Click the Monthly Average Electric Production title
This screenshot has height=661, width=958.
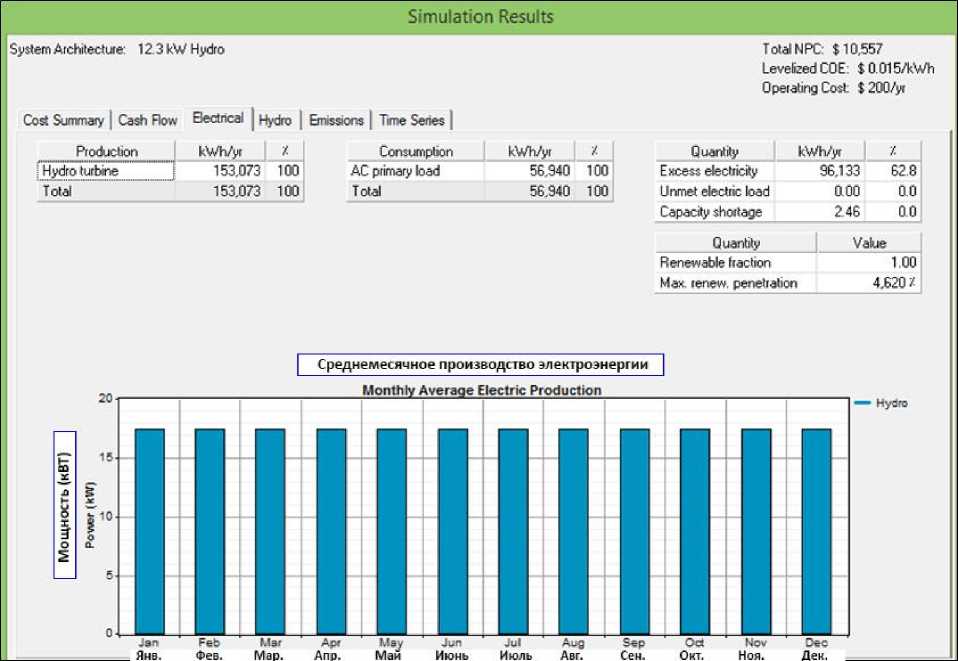pyautogui.click(x=481, y=390)
